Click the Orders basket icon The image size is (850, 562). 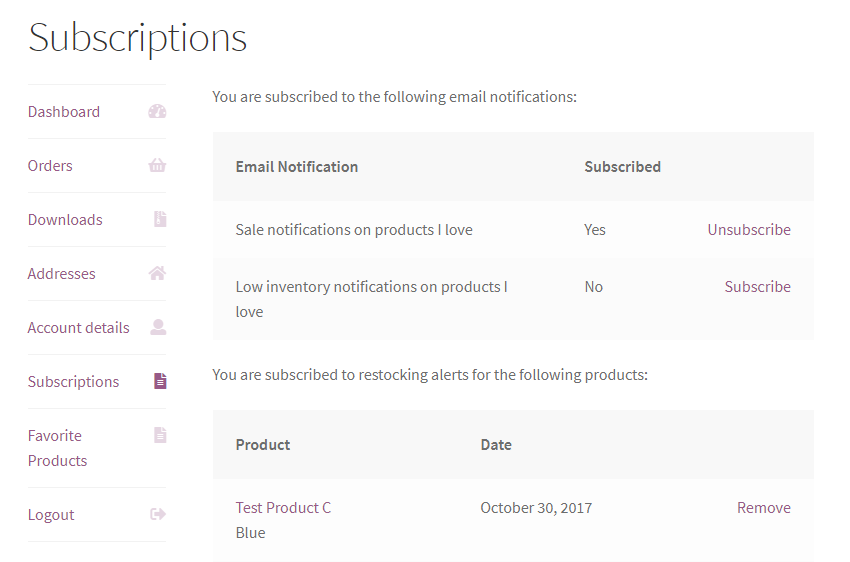157,166
